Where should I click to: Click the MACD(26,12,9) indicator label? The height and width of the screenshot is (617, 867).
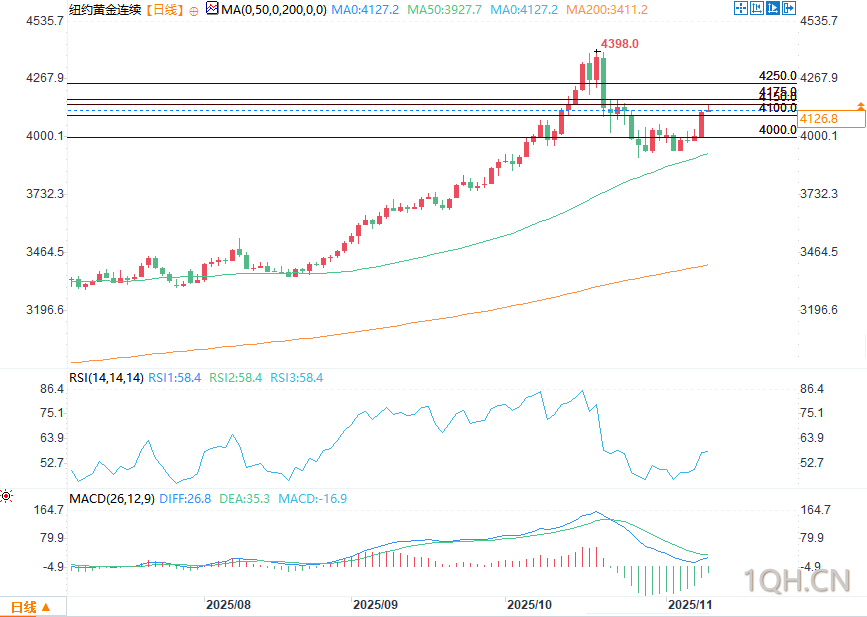(112, 499)
